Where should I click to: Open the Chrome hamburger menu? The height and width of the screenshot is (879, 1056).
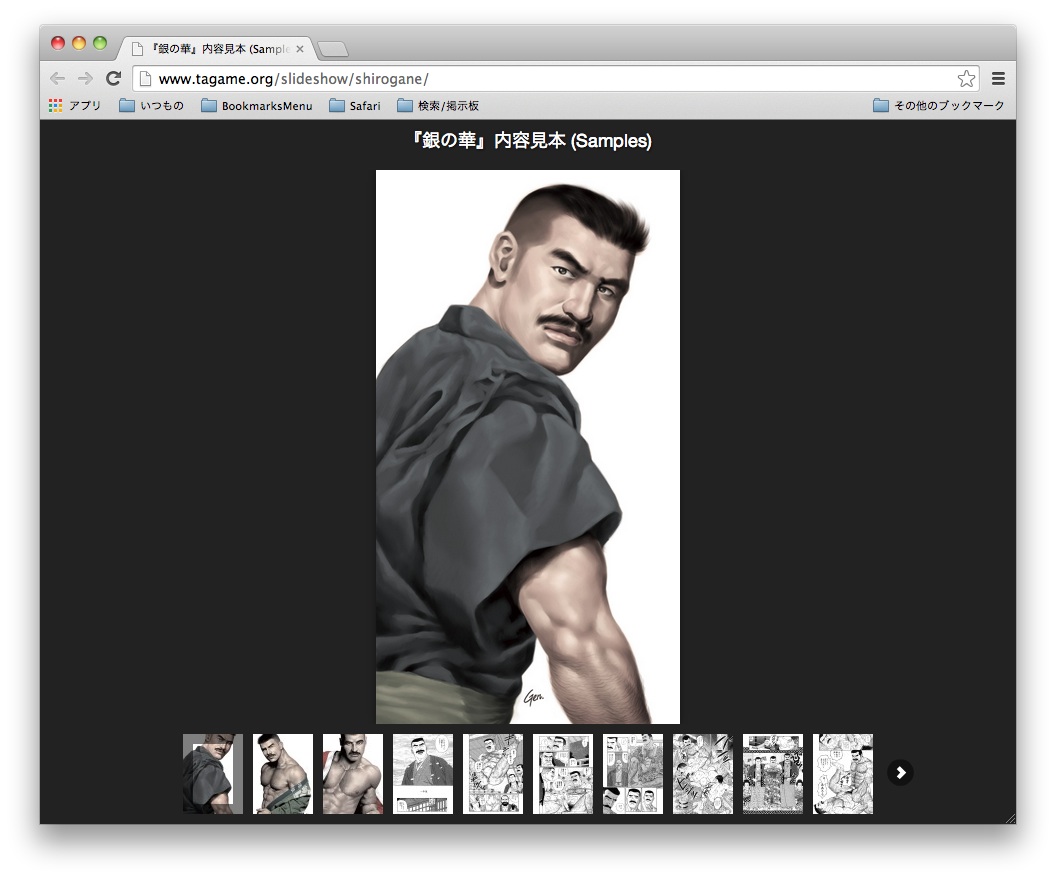(x=998, y=79)
